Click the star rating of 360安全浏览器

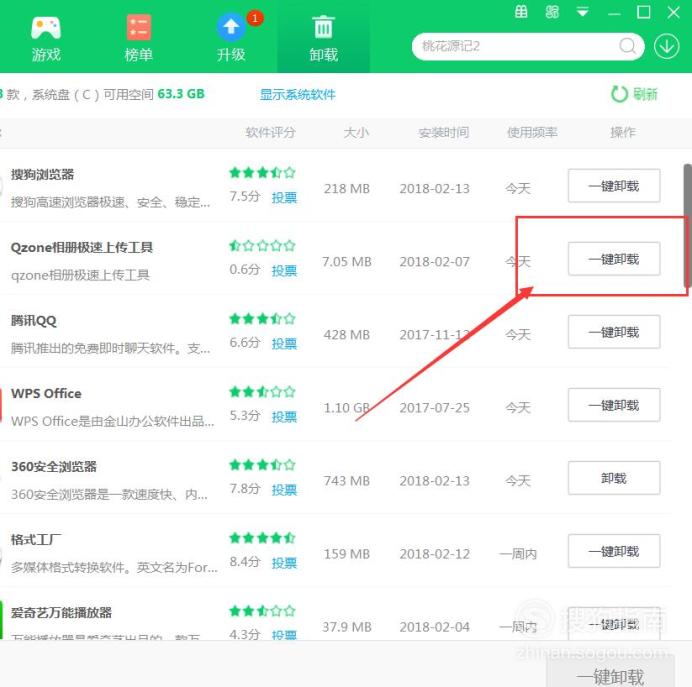[x=262, y=465]
